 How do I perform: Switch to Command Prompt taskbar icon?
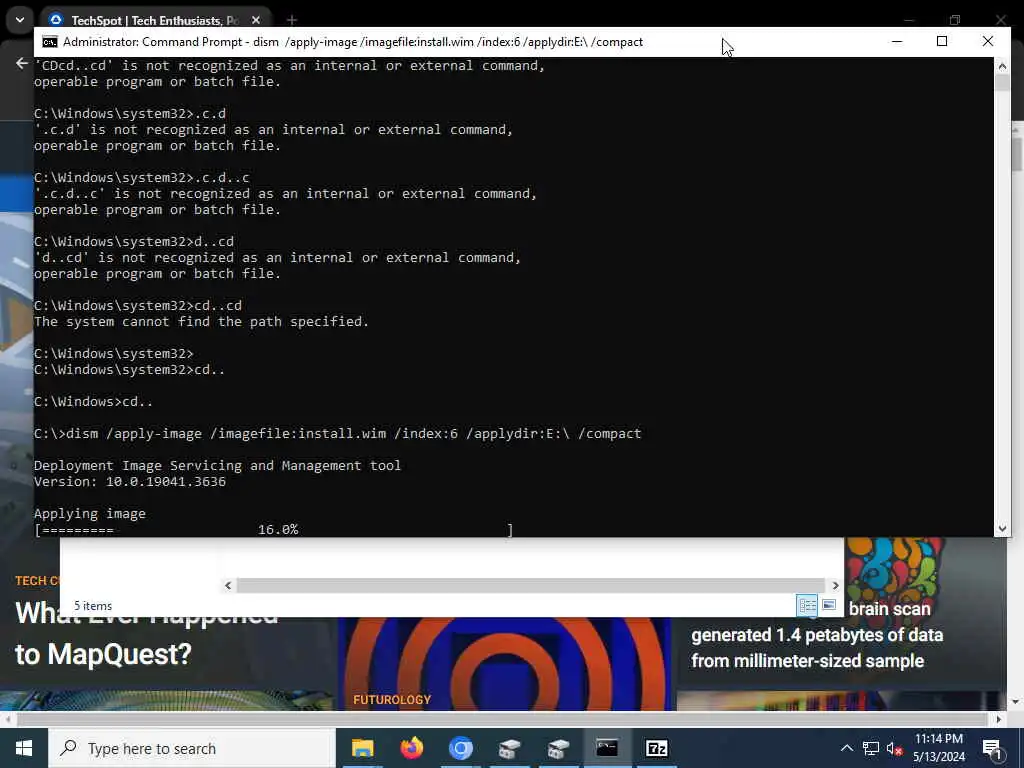point(607,748)
